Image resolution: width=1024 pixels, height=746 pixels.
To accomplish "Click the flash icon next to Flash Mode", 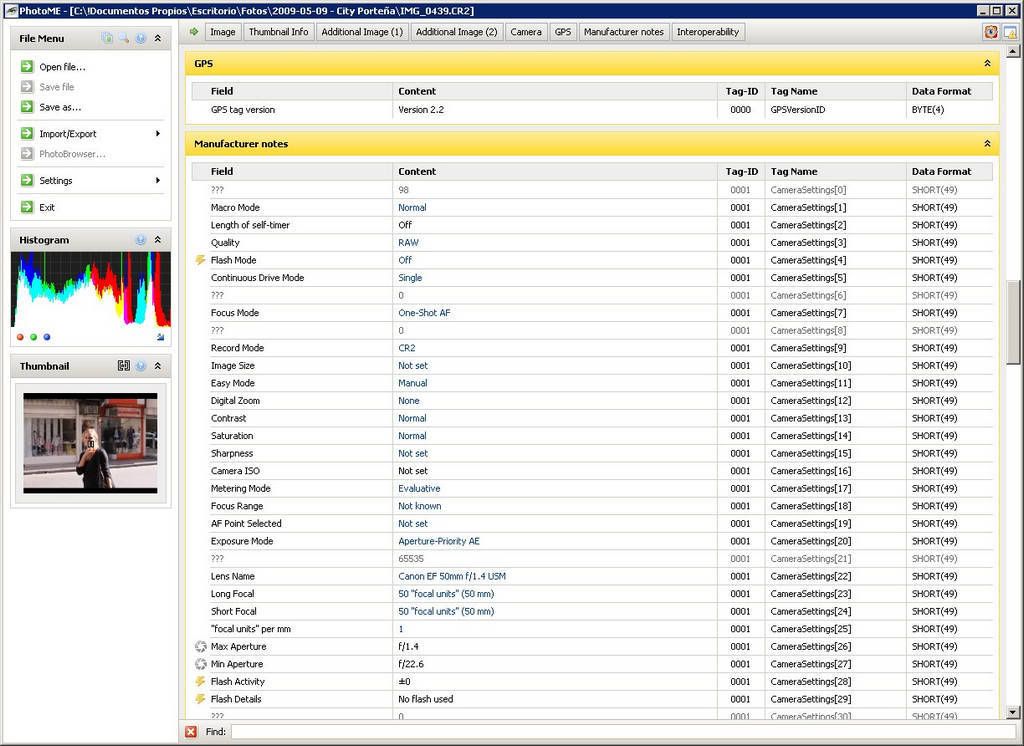I will click(x=200, y=260).
